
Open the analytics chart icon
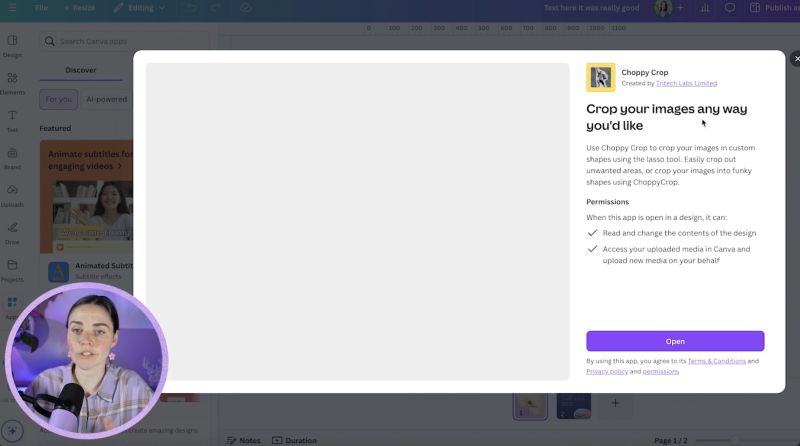(x=705, y=8)
